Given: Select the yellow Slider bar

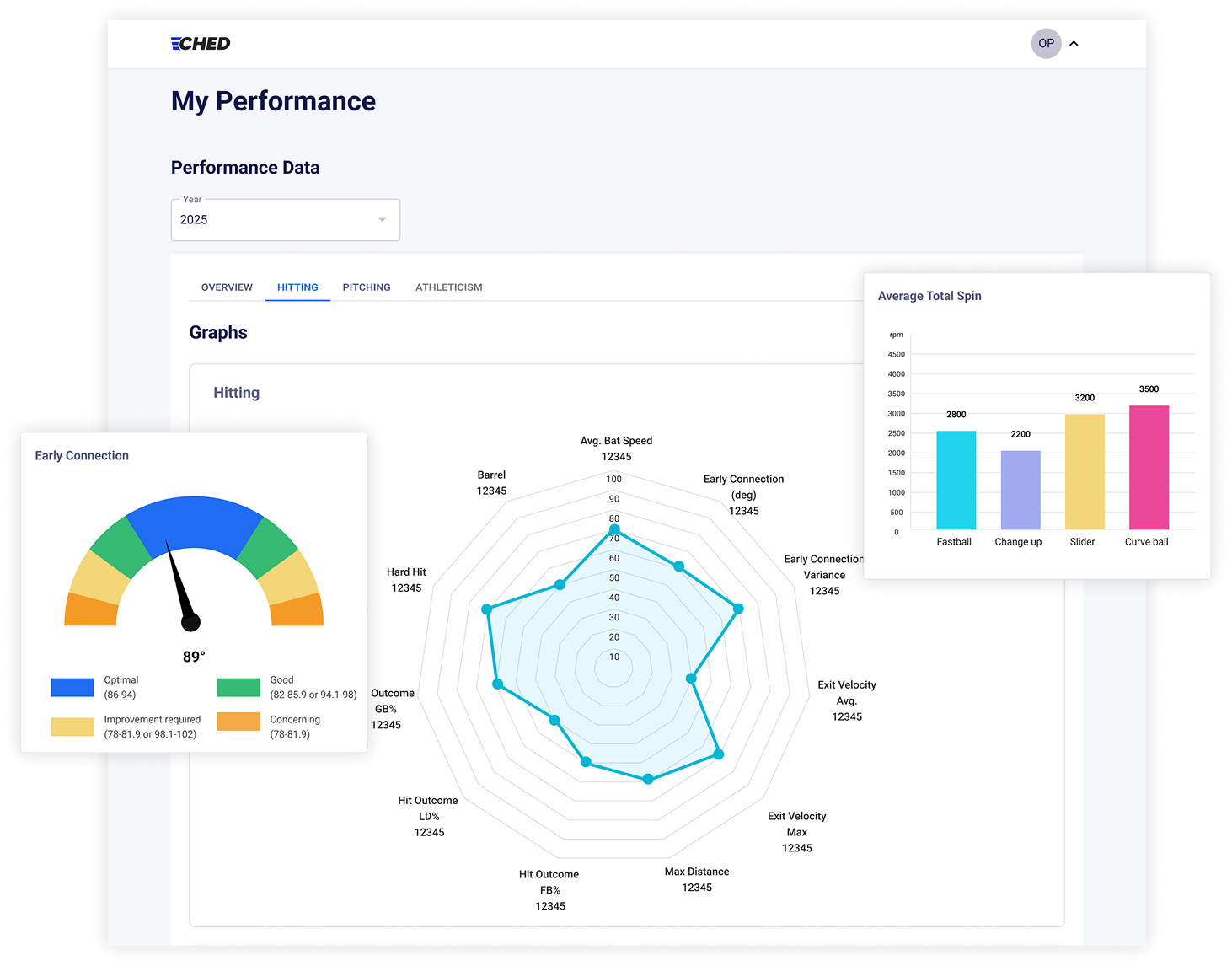Looking at the screenshot, I should point(1084,472).
